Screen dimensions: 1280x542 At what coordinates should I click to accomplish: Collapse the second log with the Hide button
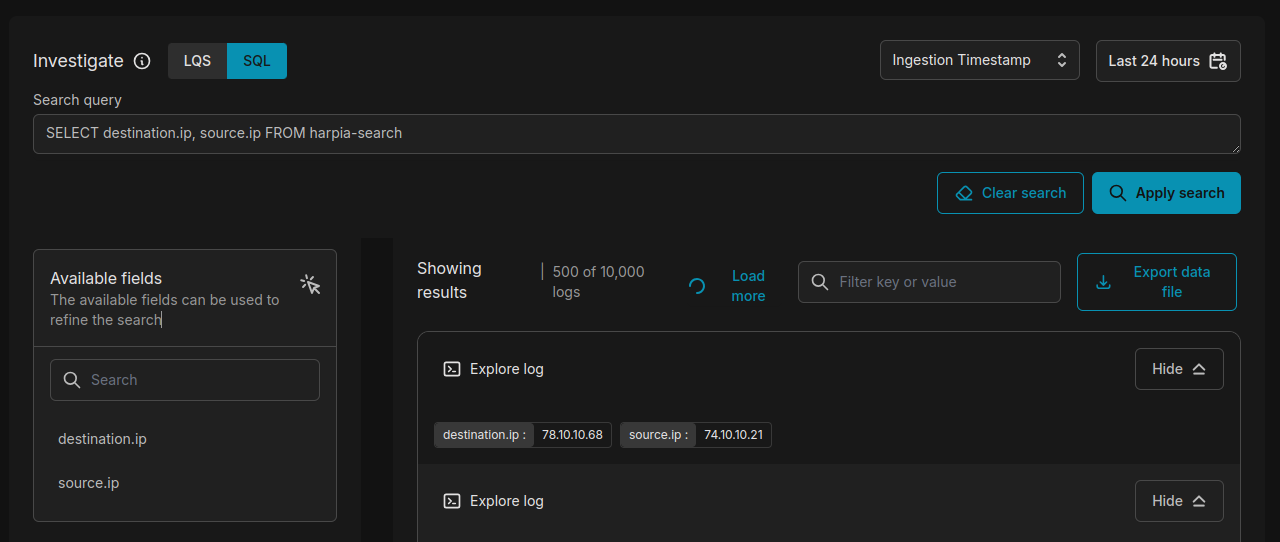(x=1179, y=501)
